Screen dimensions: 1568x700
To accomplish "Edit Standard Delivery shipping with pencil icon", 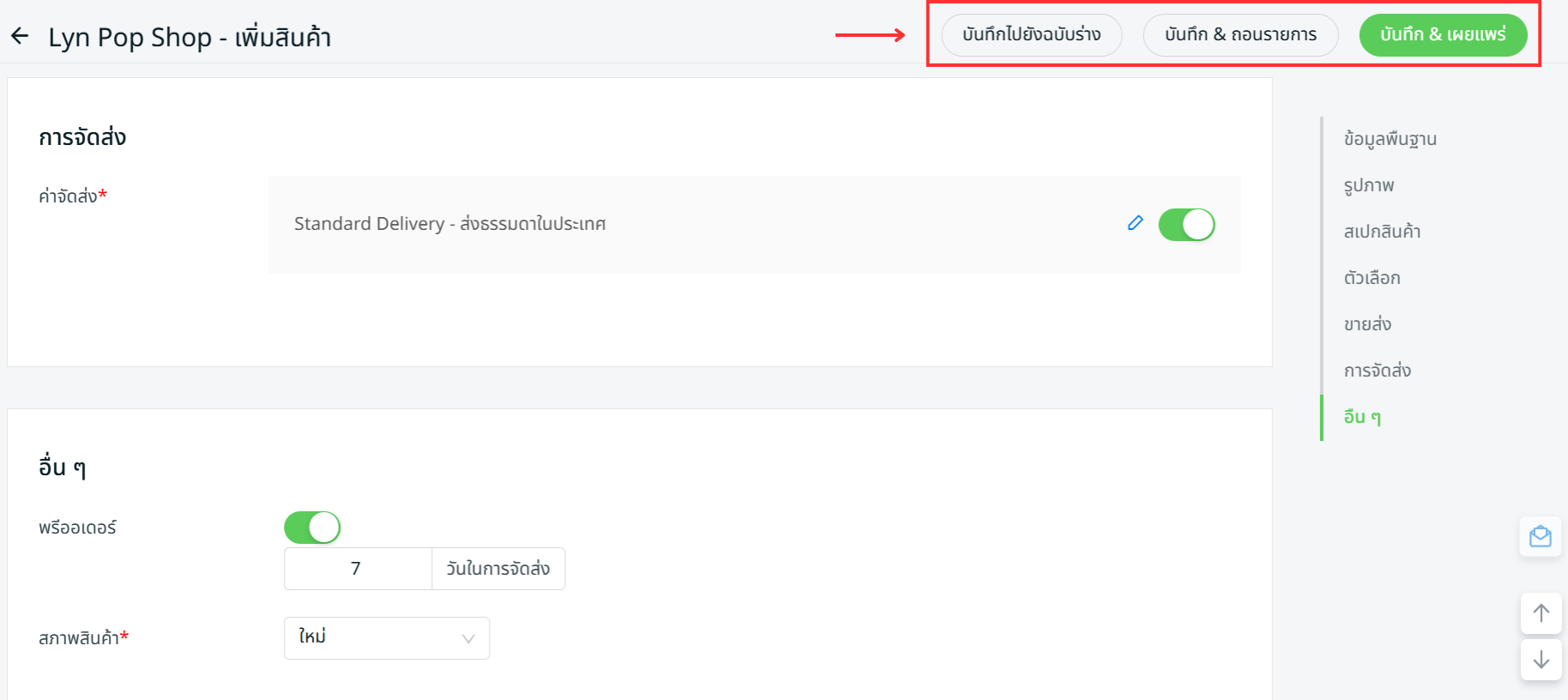I will [1135, 223].
